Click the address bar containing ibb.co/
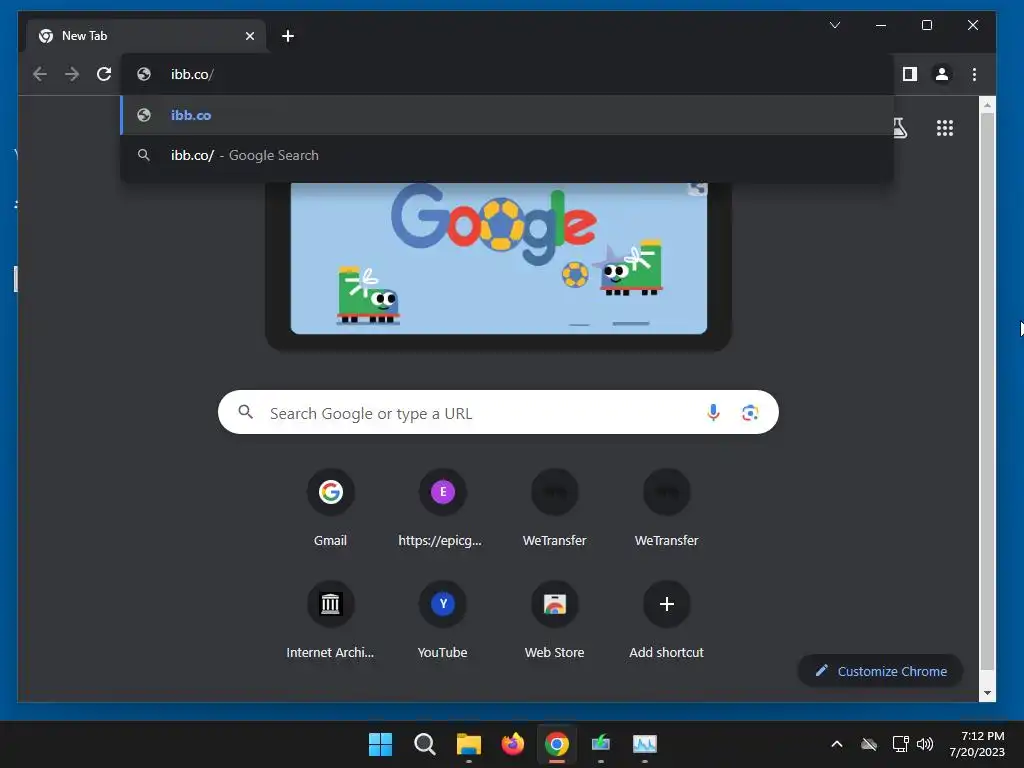Image resolution: width=1024 pixels, height=768 pixels. click(507, 74)
